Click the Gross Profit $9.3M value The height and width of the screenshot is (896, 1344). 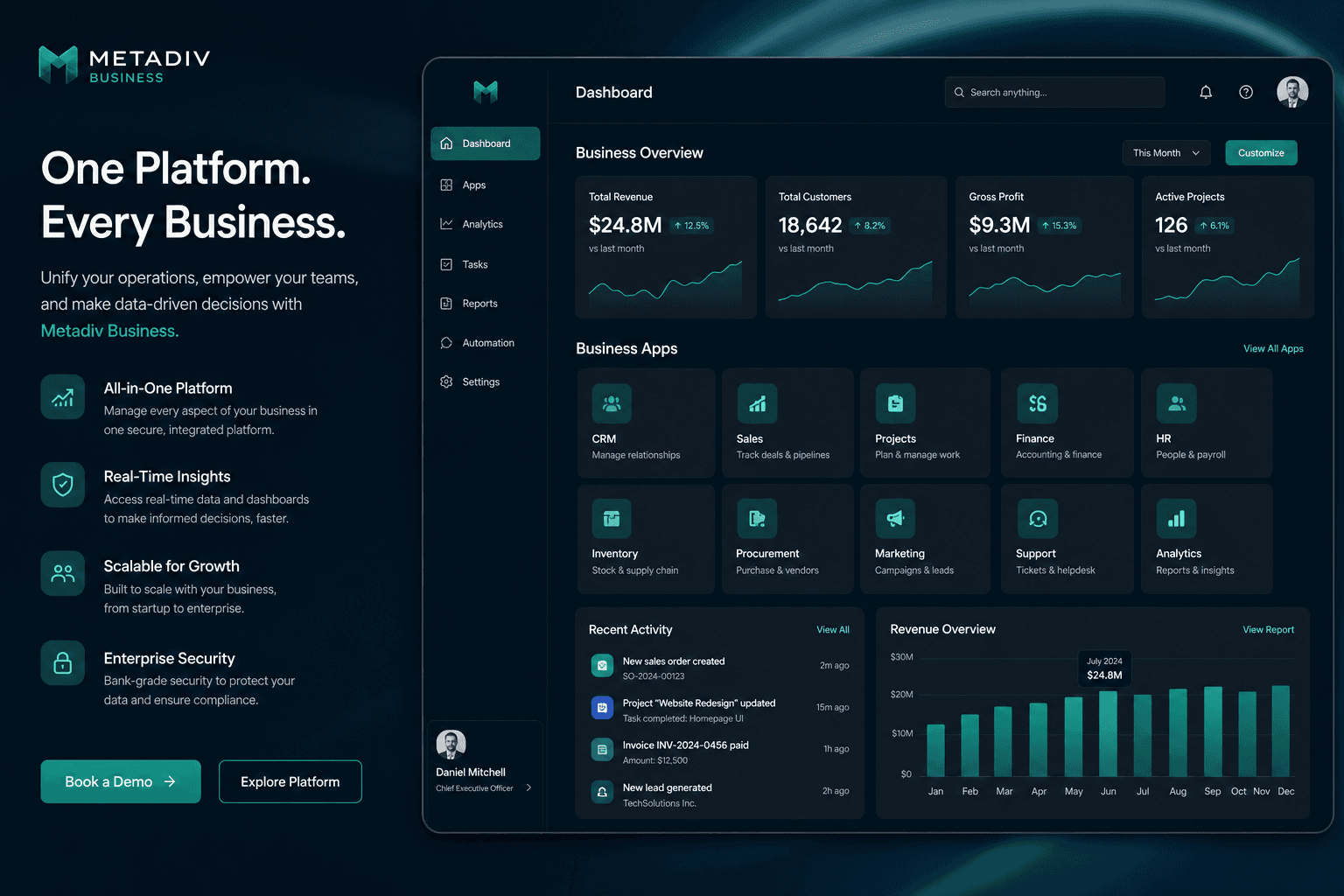click(x=999, y=226)
